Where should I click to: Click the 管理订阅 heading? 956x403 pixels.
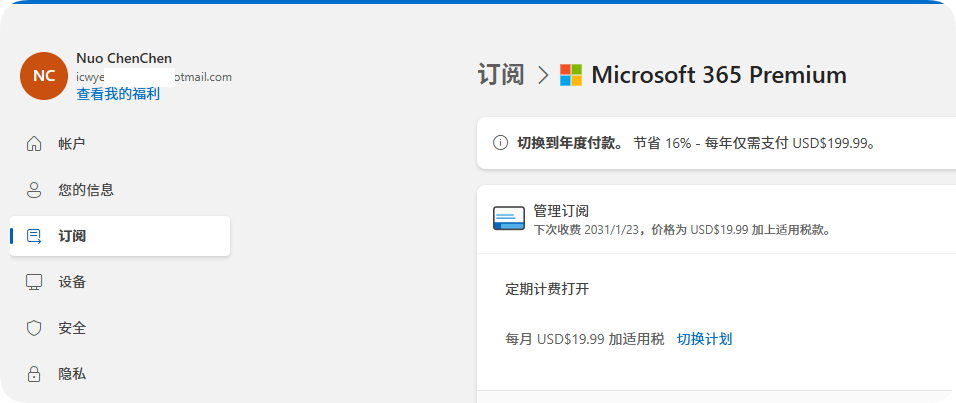(x=561, y=211)
